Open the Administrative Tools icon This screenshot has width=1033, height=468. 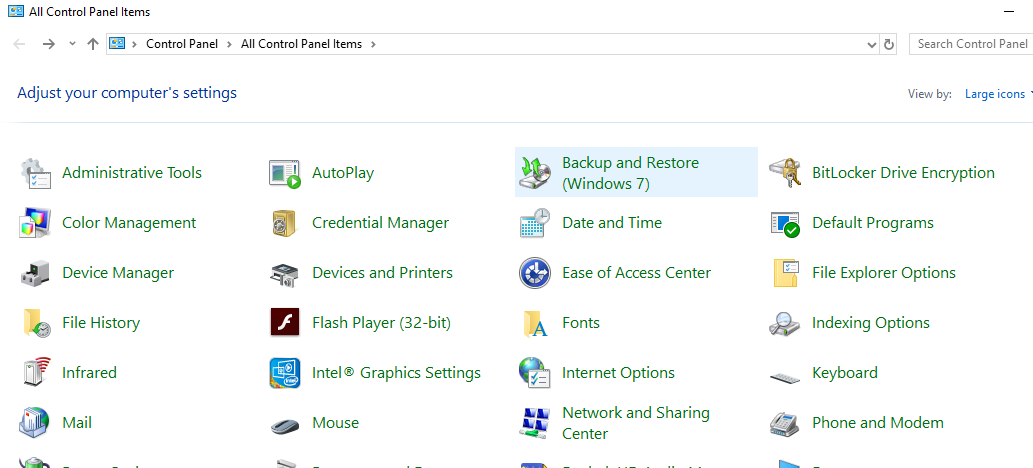click(x=36, y=173)
